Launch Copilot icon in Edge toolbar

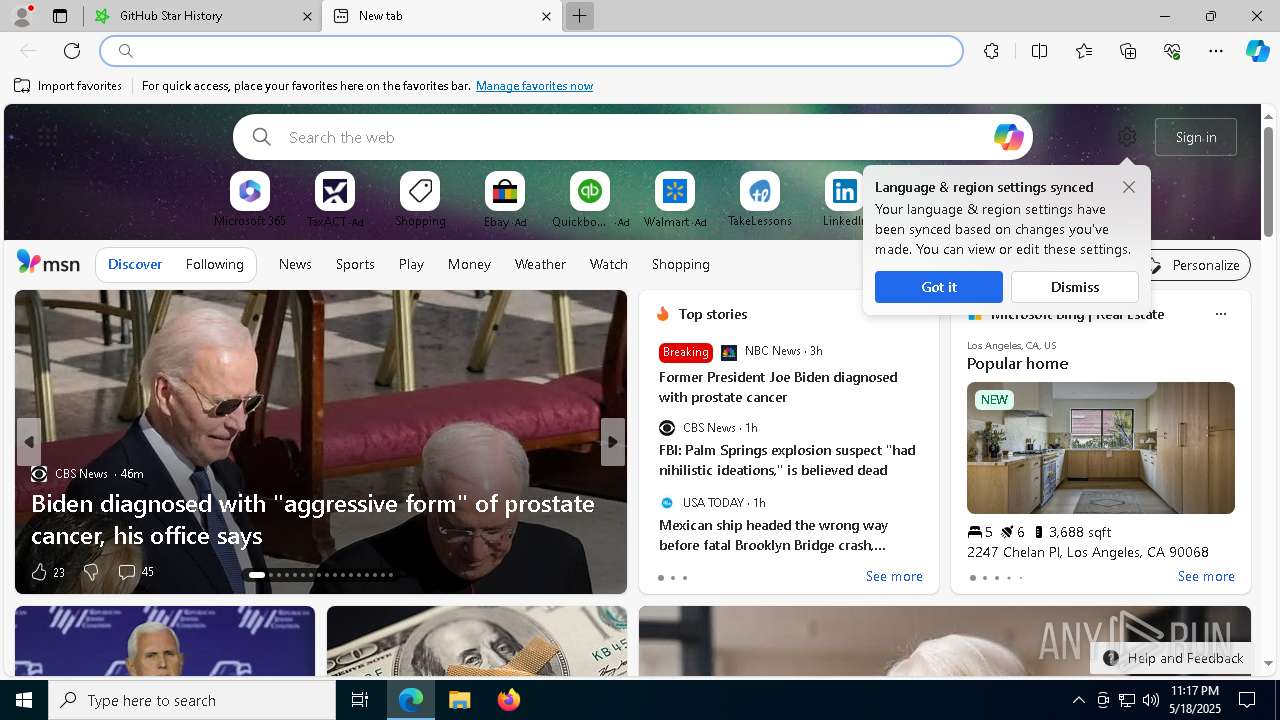tap(1257, 51)
